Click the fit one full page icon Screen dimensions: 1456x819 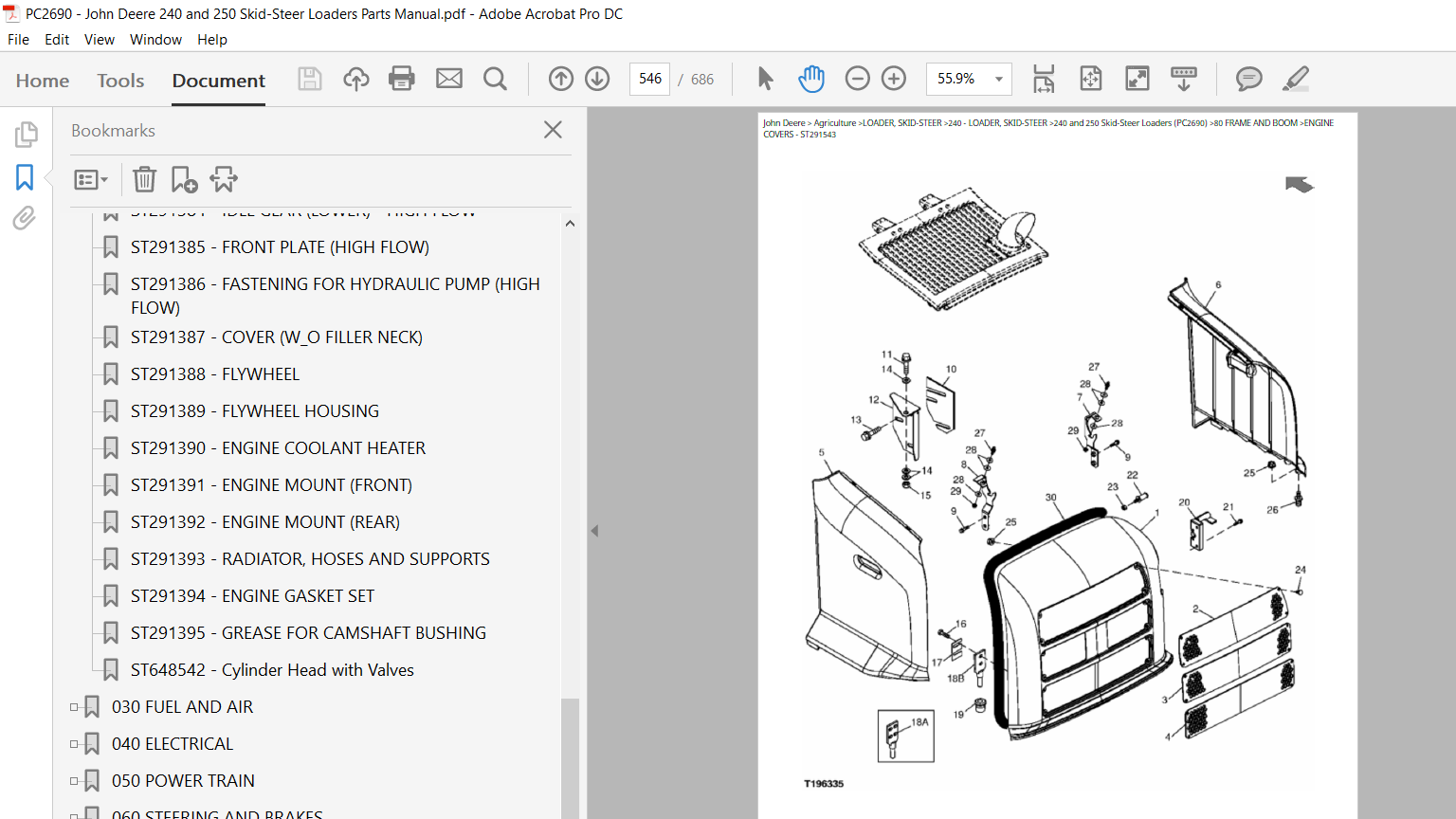(1091, 79)
